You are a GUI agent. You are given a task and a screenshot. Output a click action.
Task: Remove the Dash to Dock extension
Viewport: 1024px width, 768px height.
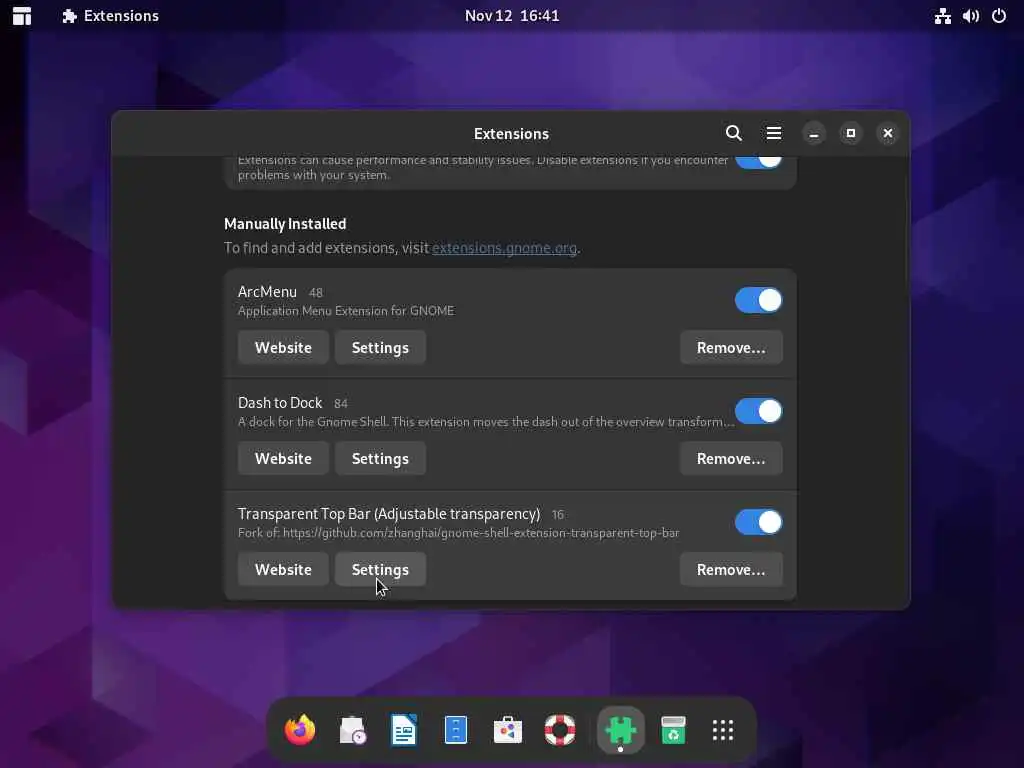731,458
